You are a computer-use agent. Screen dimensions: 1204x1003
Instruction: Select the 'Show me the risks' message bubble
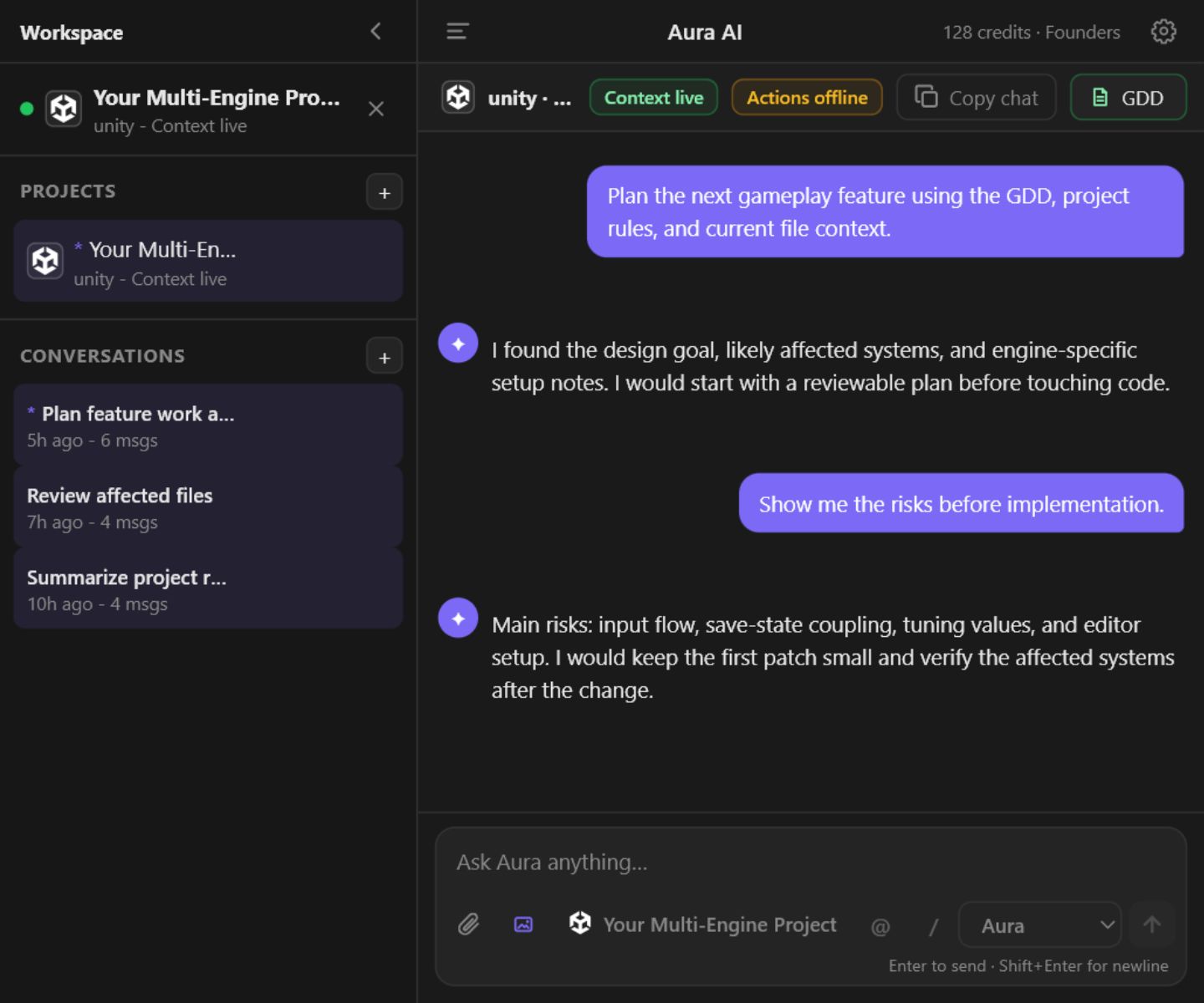coord(962,503)
